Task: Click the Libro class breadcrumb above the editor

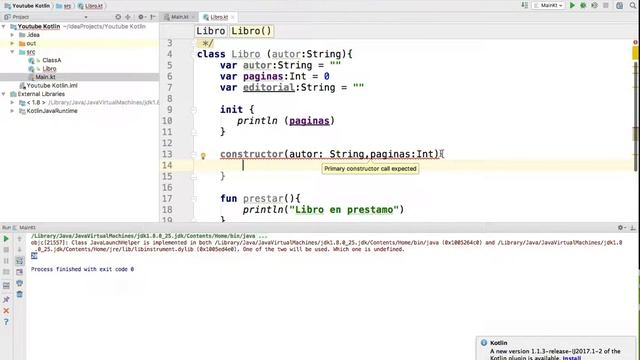Action: tap(211, 31)
